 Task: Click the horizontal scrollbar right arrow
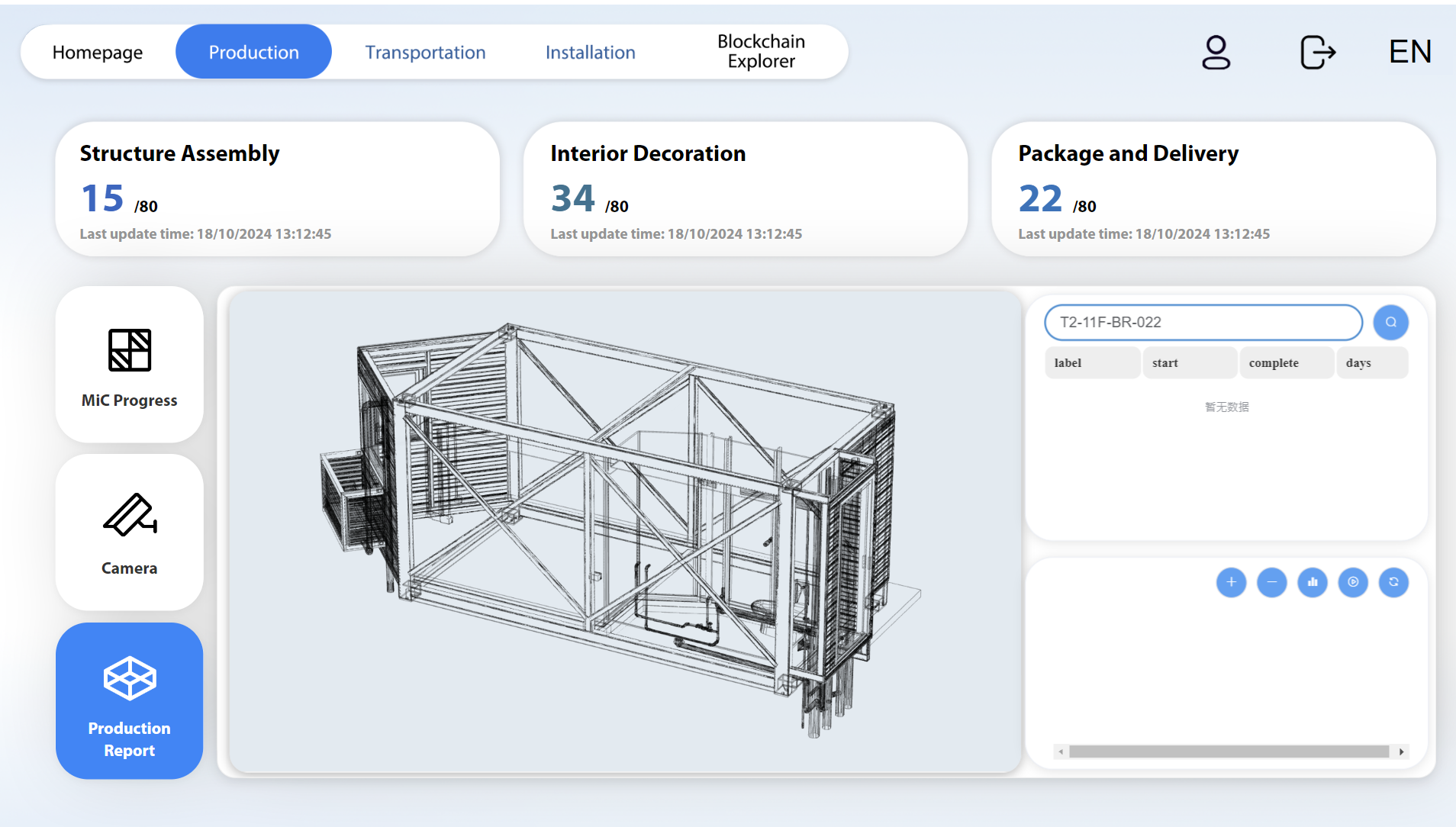1401,751
